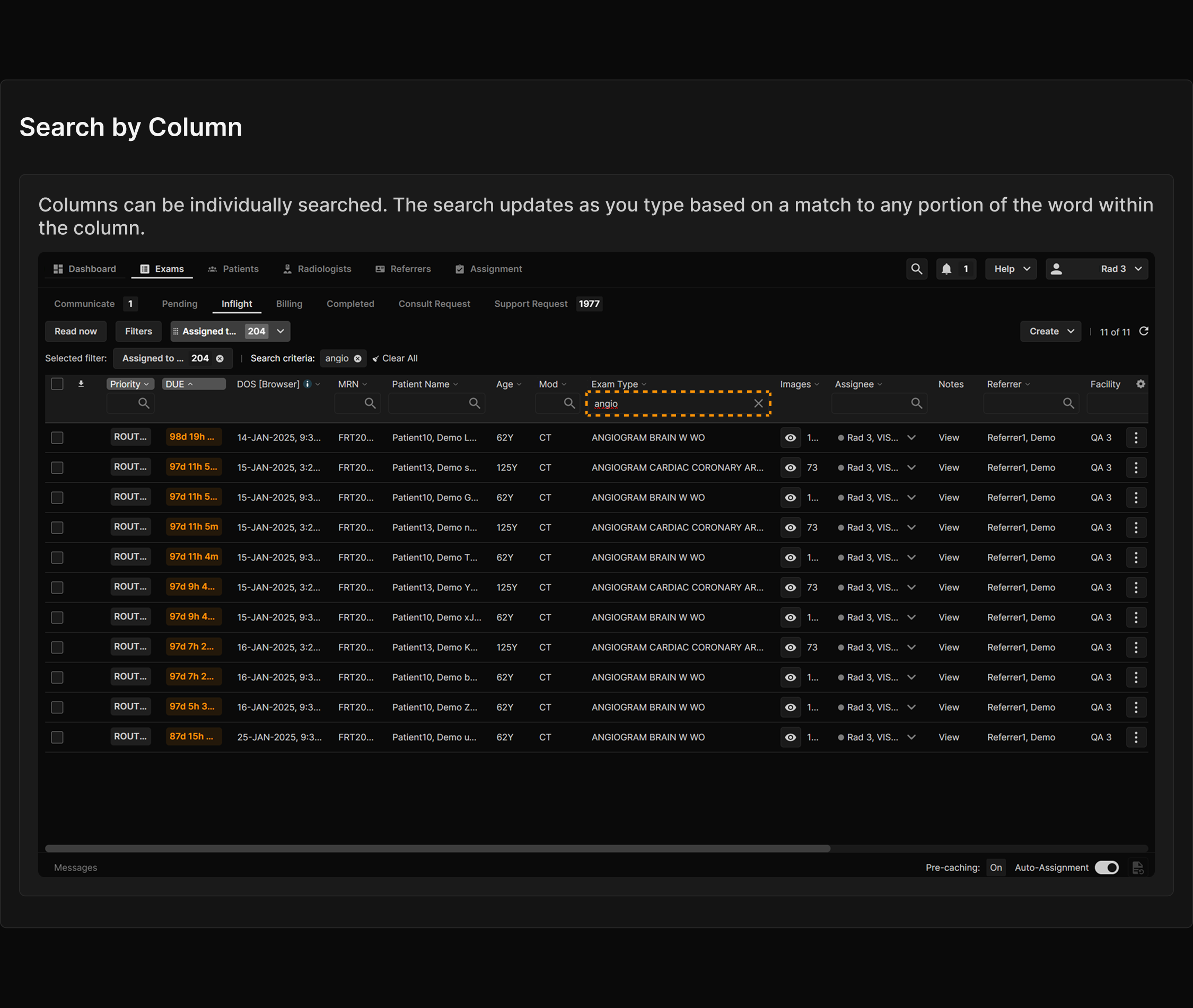Click the horizontal table scrollbar

(438, 848)
